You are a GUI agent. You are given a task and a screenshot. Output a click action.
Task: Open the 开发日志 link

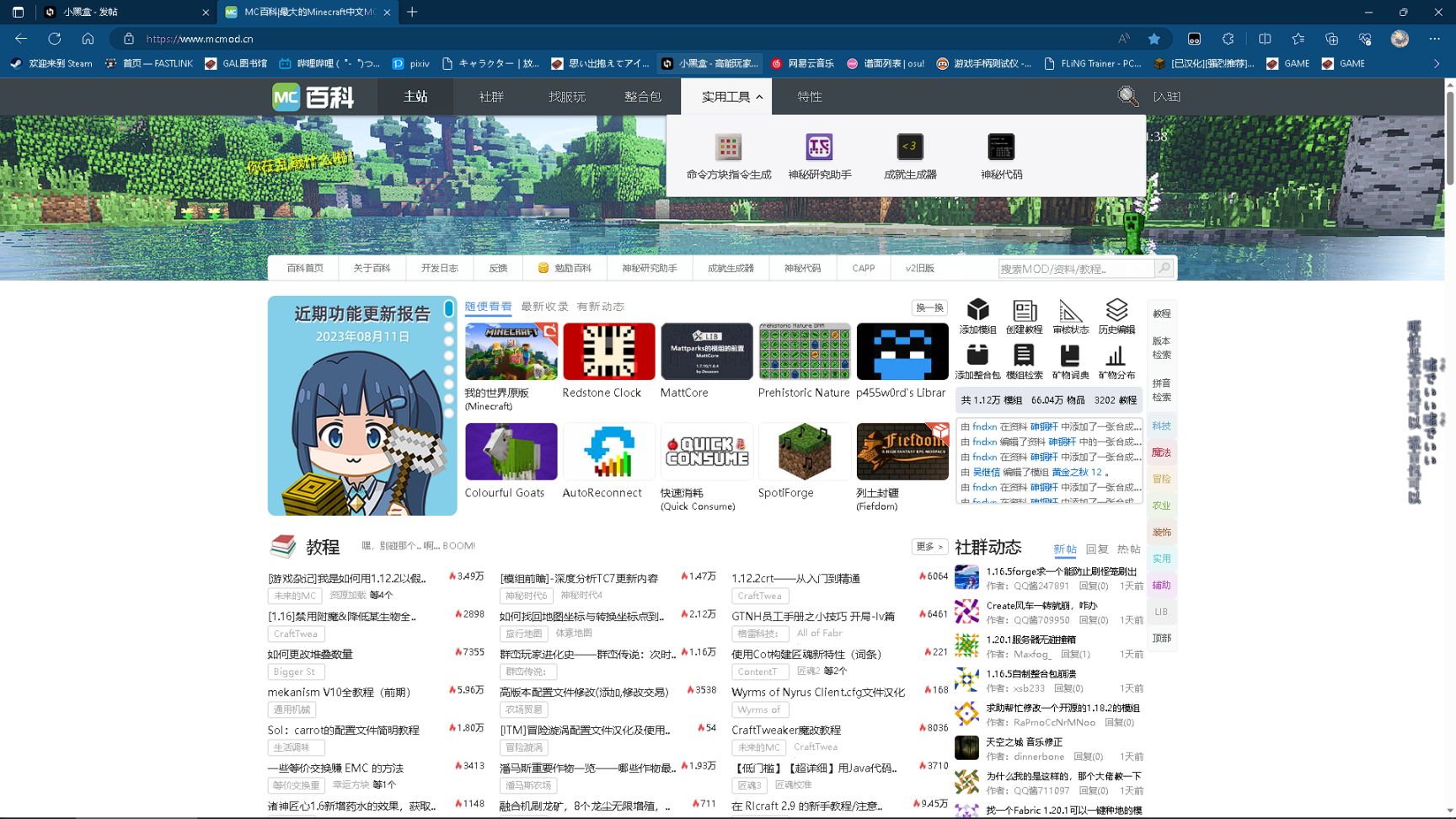tap(440, 268)
